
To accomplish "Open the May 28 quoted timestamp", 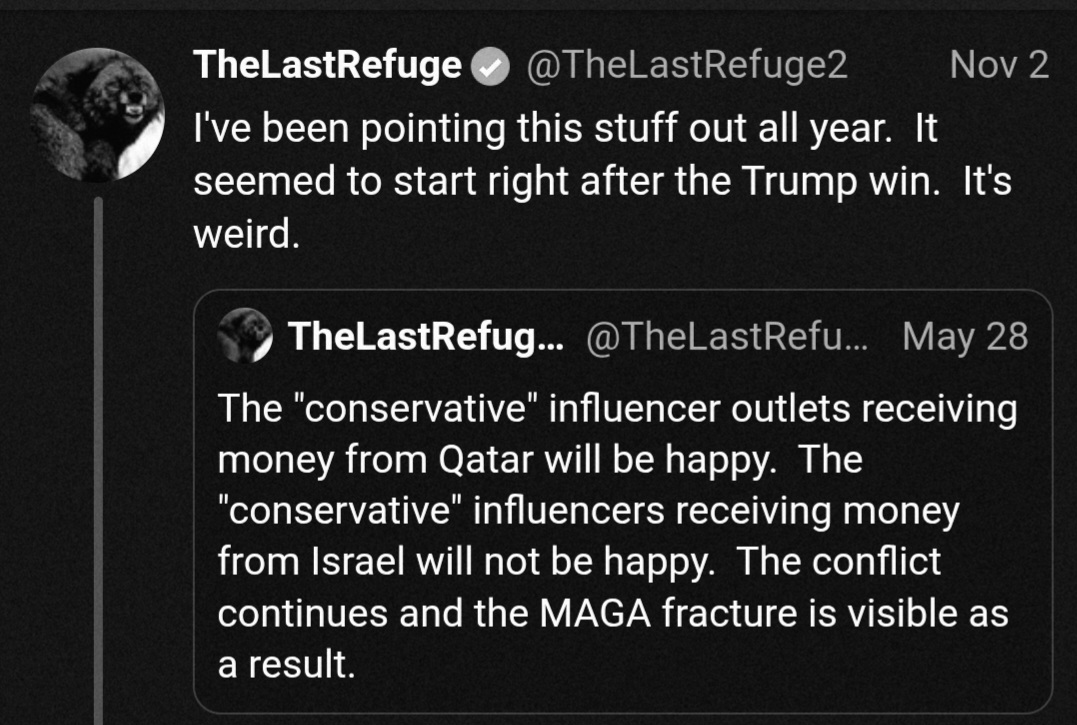I will [x=965, y=336].
